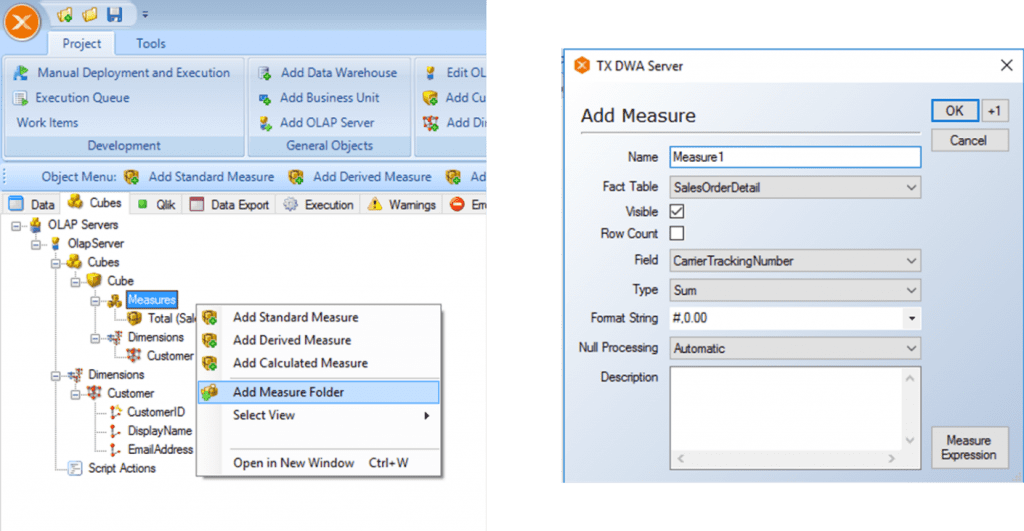This screenshot has height=531, width=1024.
Task: Switch to the Data tab
Action: coord(32,204)
